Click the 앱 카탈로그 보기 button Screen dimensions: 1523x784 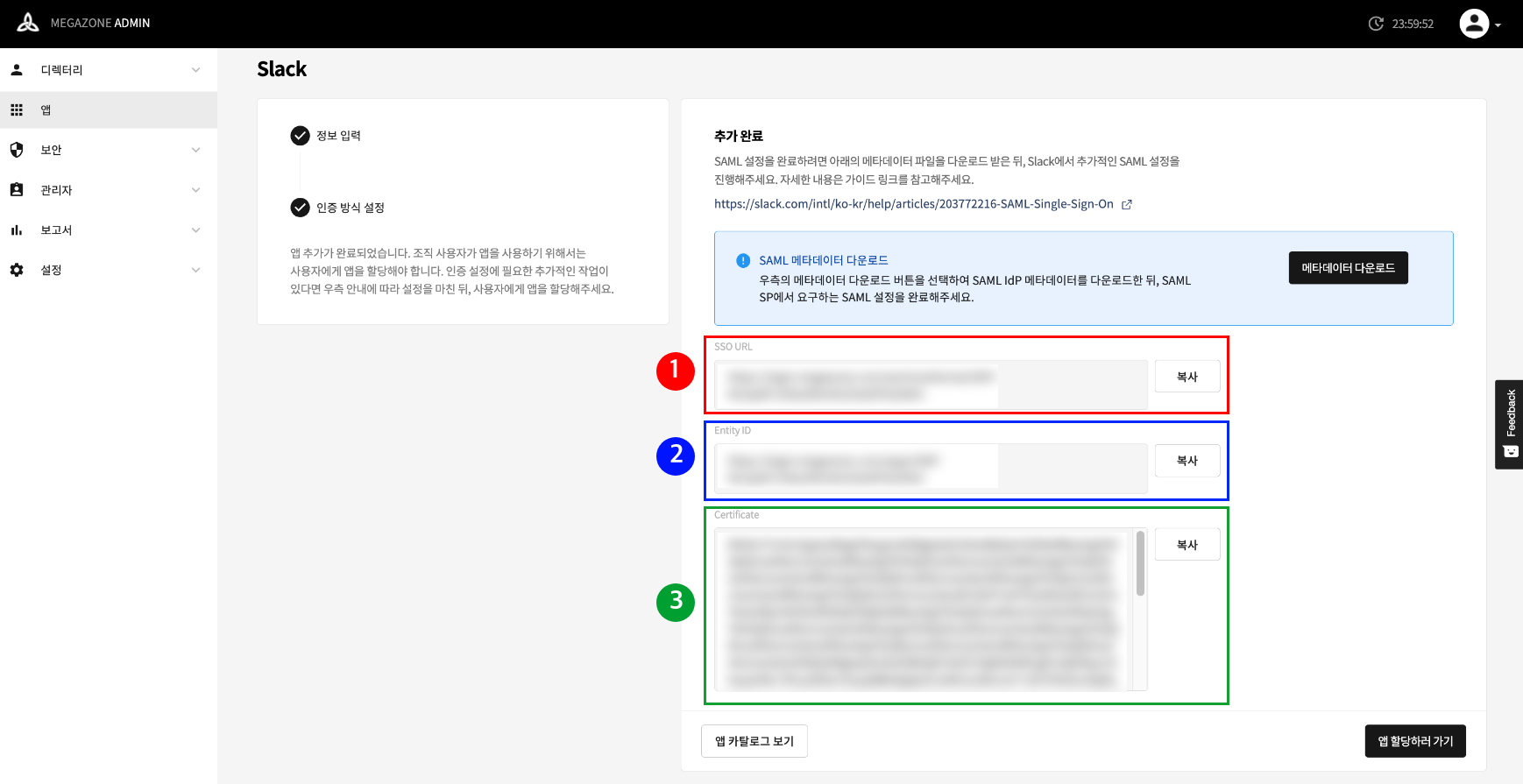click(754, 741)
